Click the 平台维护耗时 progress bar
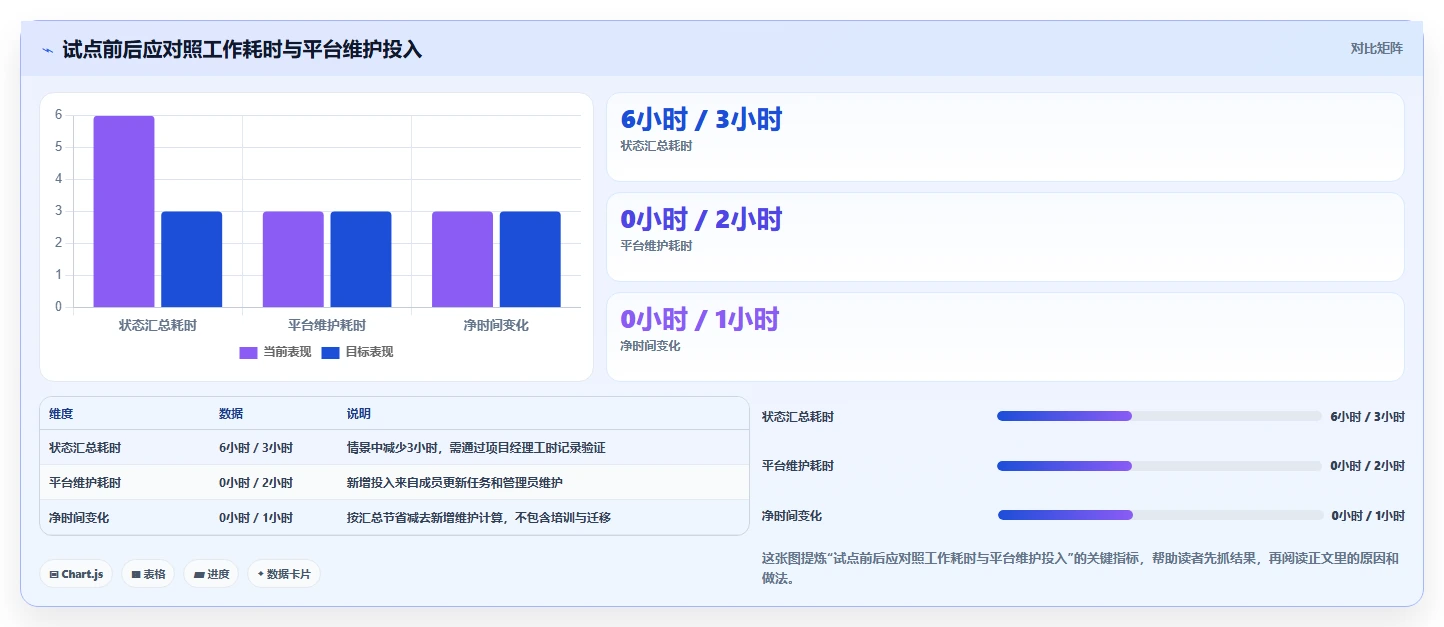Screen dimensions: 1444x627 [1159, 466]
